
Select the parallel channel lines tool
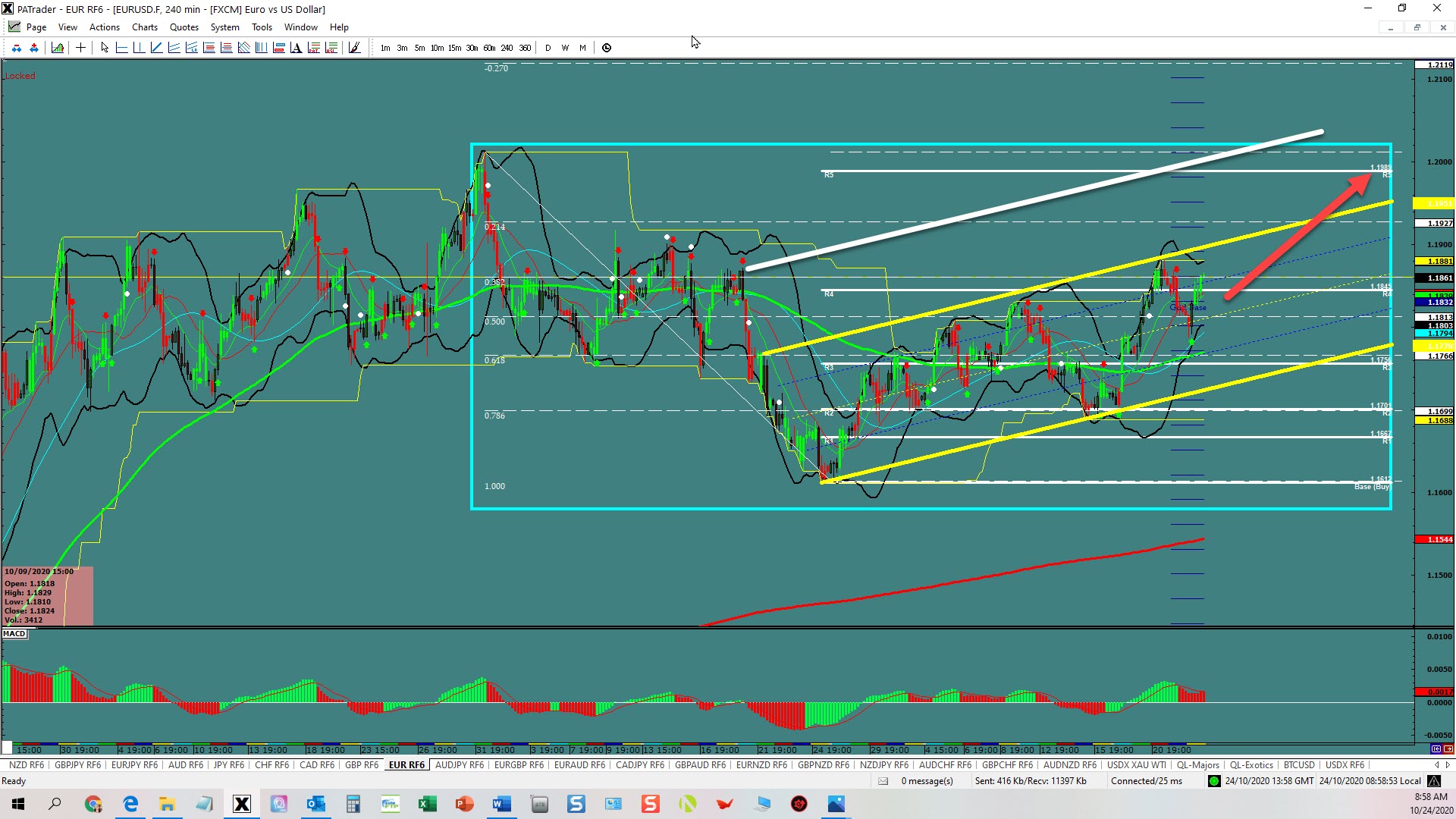click(174, 48)
